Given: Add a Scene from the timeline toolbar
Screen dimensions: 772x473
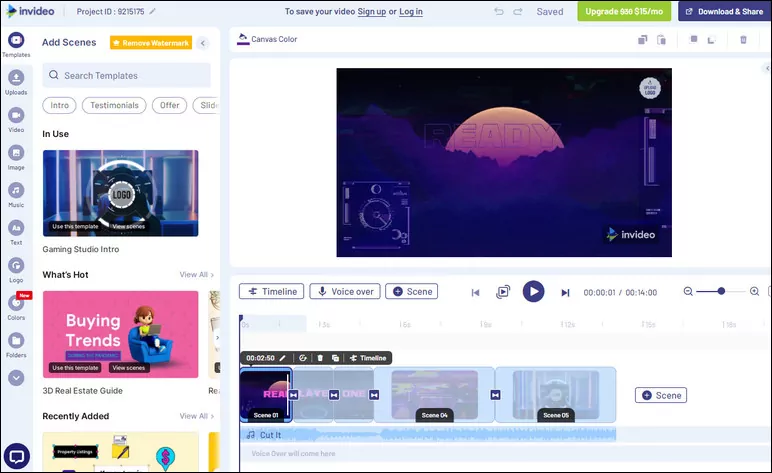Looking at the screenshot, I should (412, 291).
